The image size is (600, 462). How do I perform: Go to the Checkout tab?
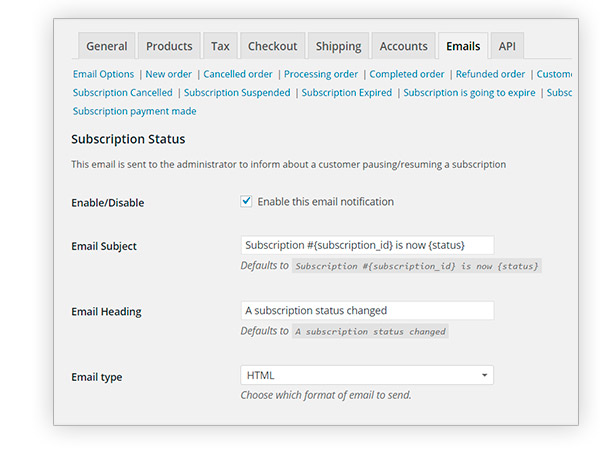(272, 46)
